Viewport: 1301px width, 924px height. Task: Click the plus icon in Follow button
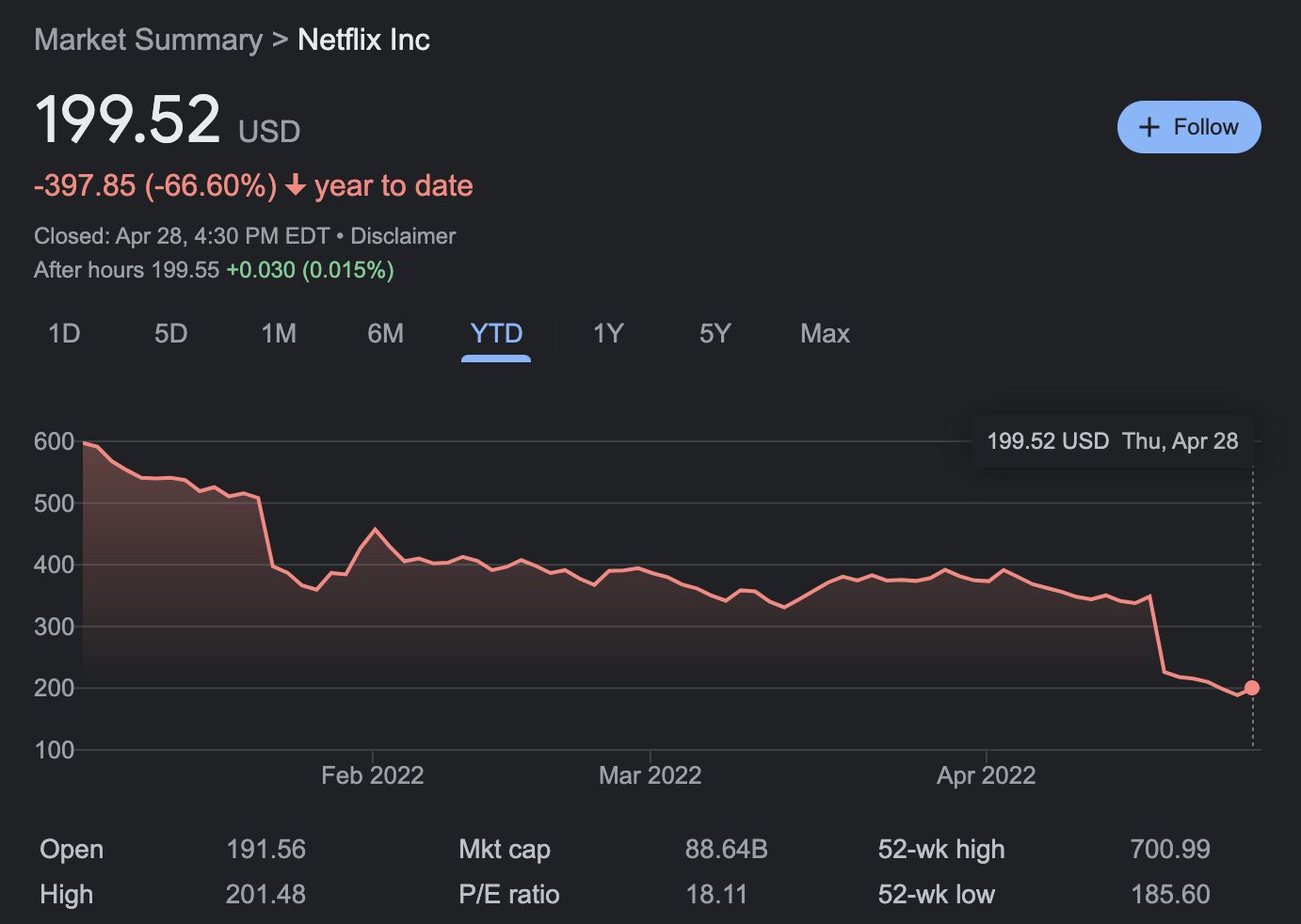tap(1148, 127)
